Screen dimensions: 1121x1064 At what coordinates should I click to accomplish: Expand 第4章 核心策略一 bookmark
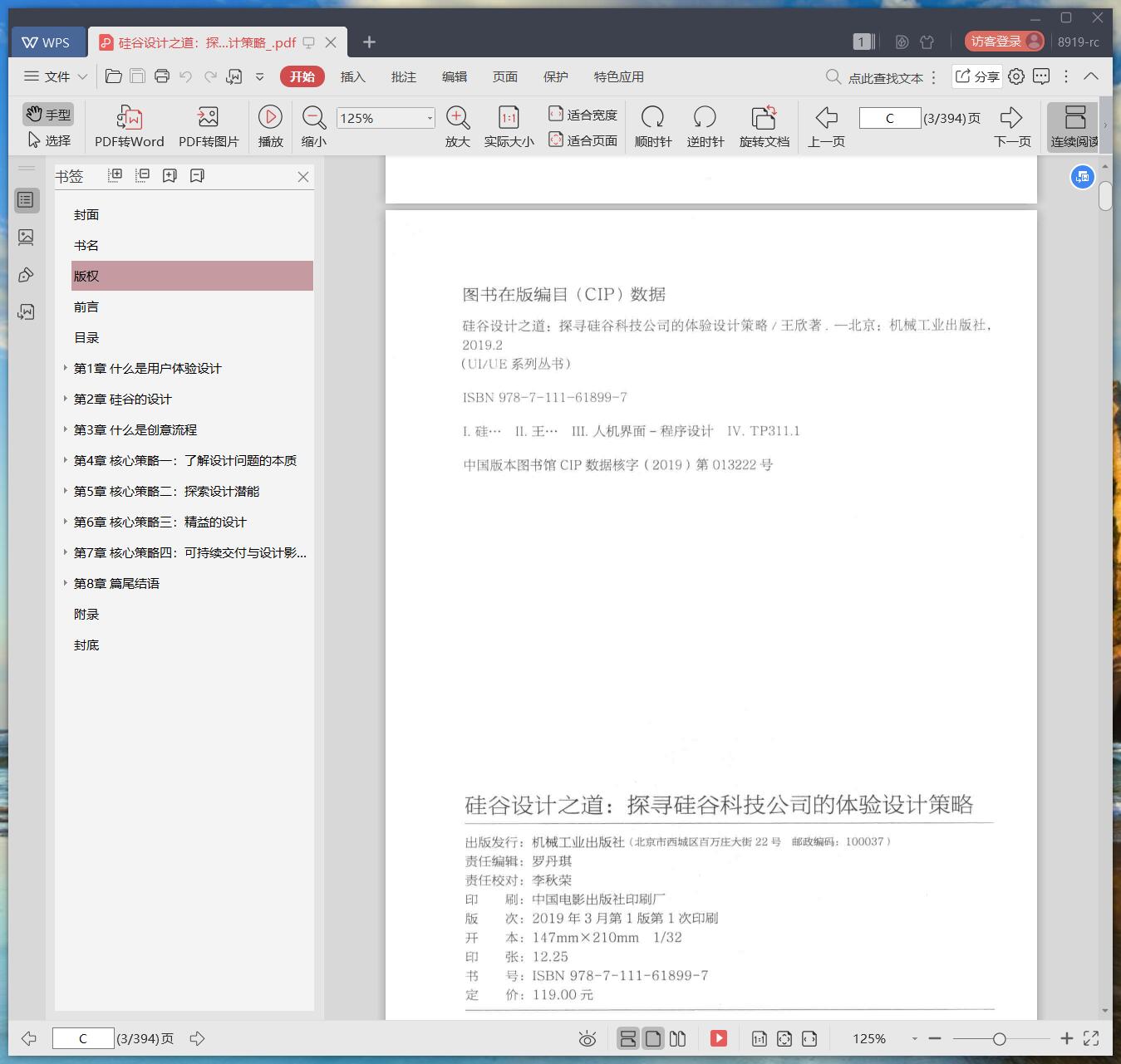tap(65, 459)
